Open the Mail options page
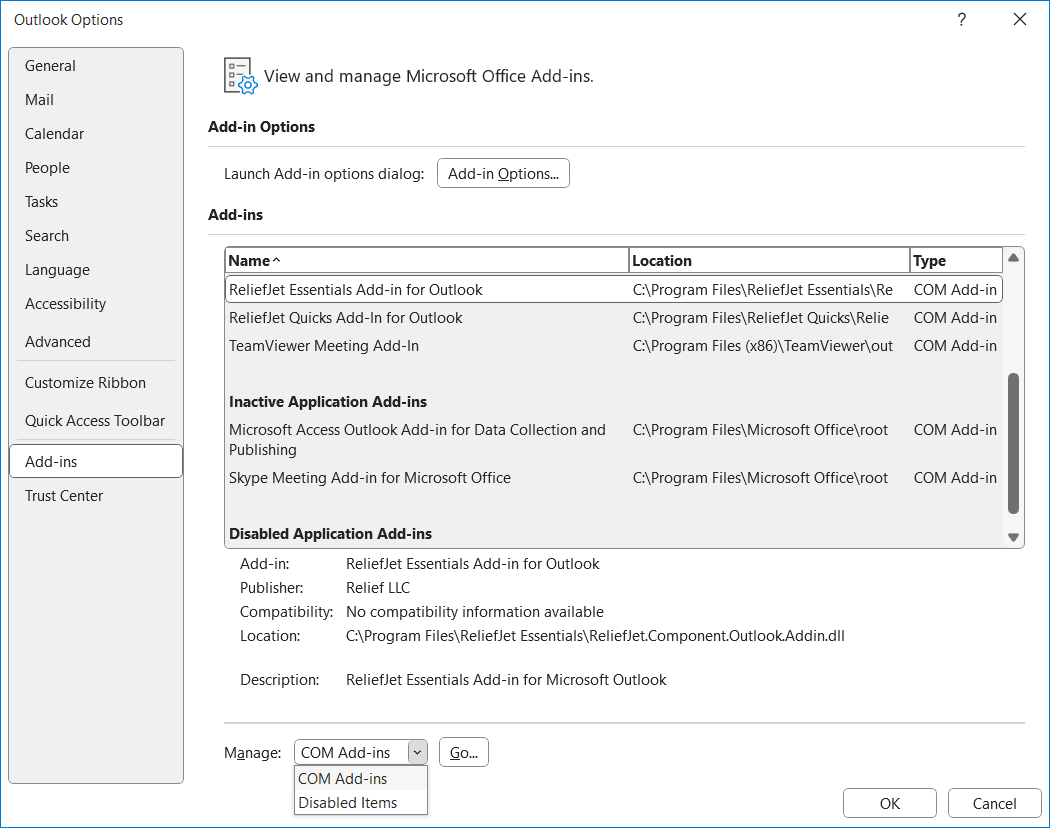This screenshot has width=1050, height=828. pos(96,100)
